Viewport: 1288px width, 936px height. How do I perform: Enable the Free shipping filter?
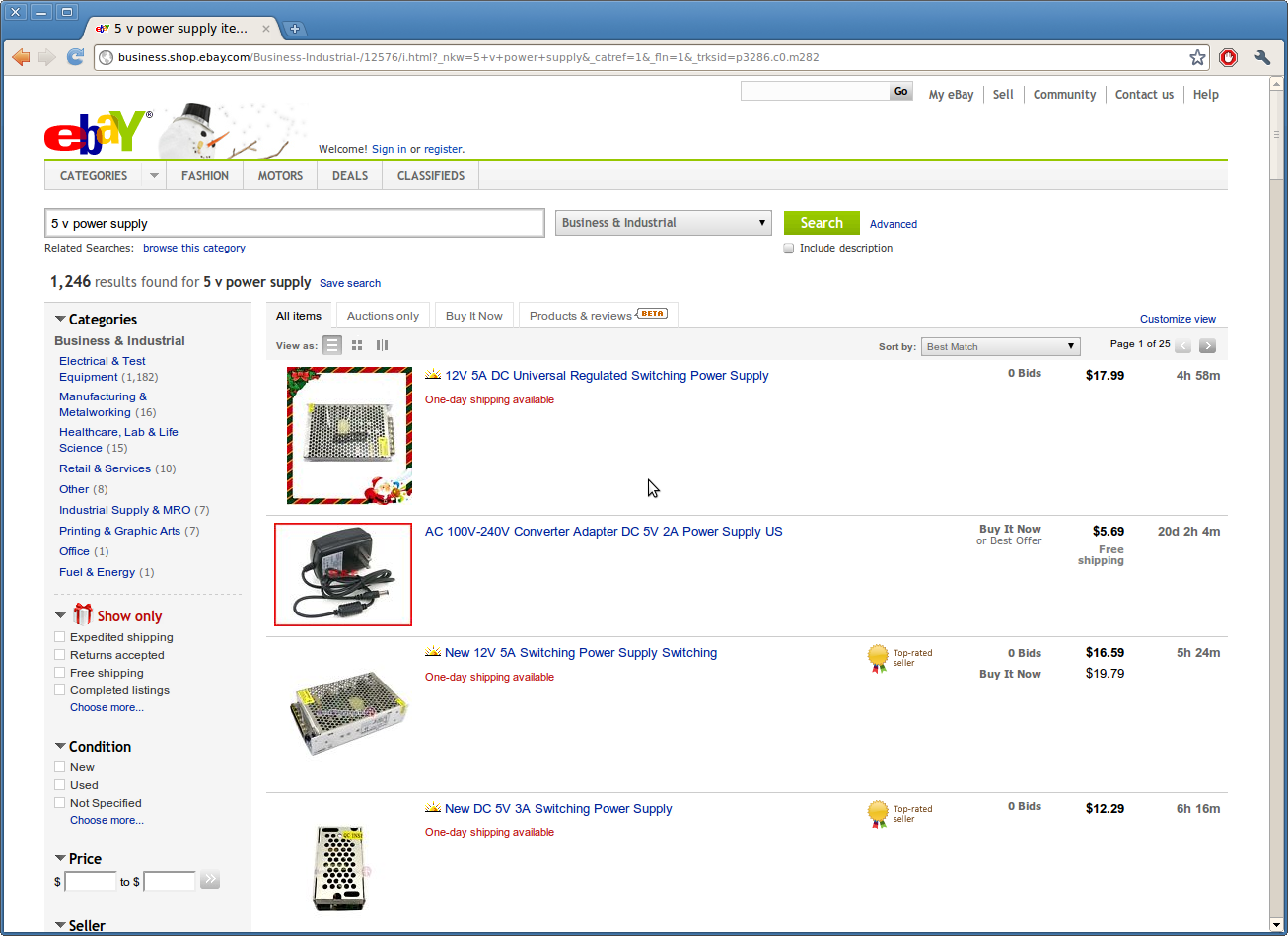click(59, 673)
